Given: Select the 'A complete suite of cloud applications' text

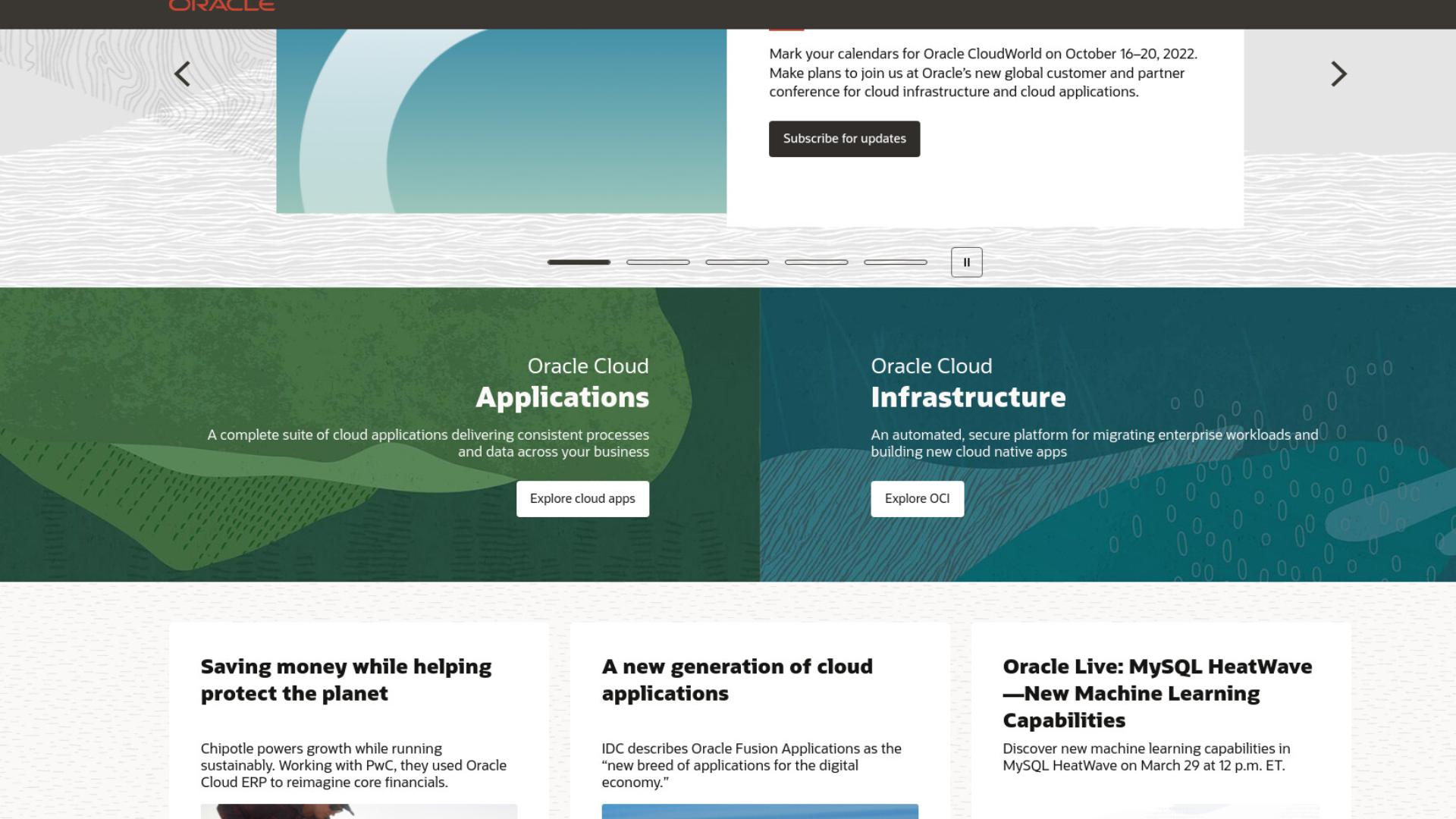Looking at the screenshot, I should [x=428, y=443].
